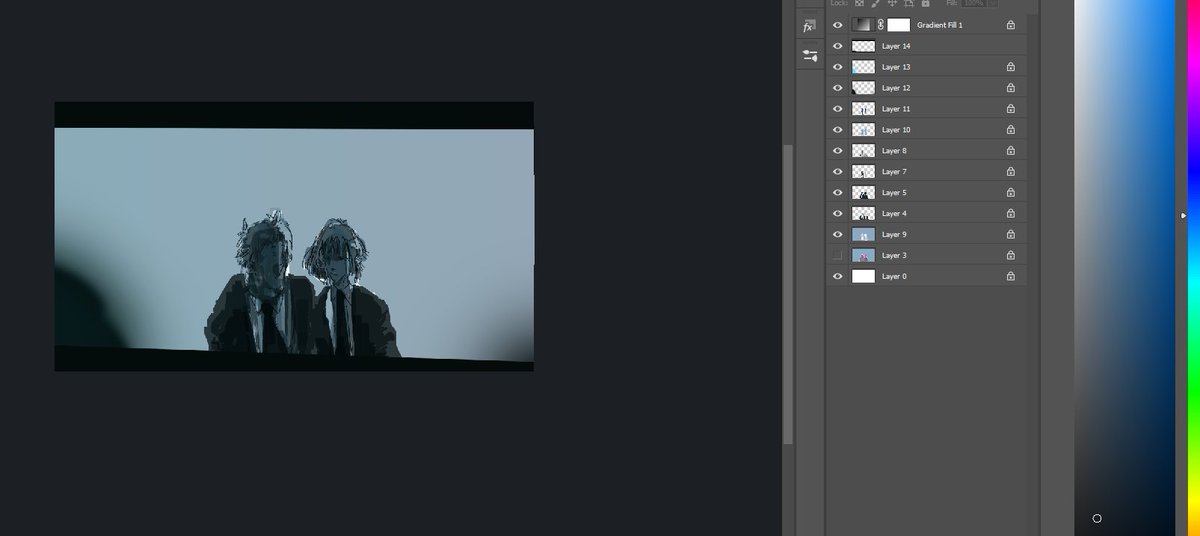Open the Adjustments sliders panel icon
This screenshot has height=536, width=1200.
coord(808,56)
